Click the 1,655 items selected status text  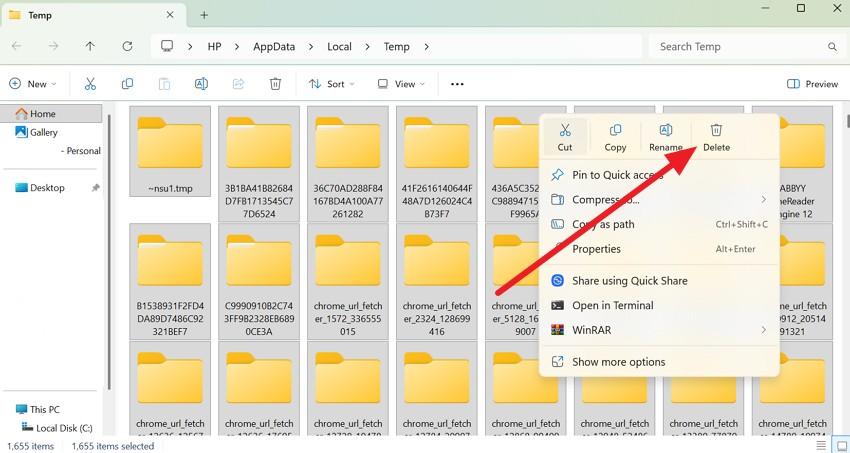point(113,446)
